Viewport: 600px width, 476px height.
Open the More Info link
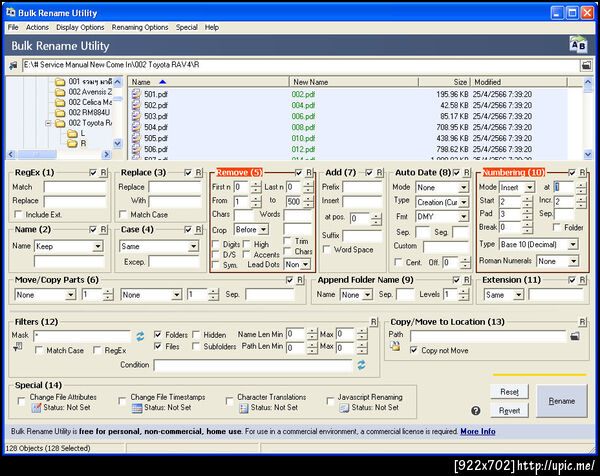click(477, 431)
